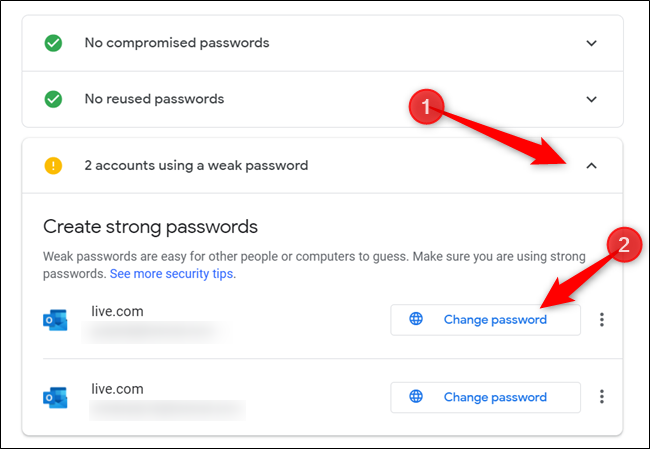The width and height of the screenshot is (650, 449).
Task: Click Outlook icon of first live.com account
Action: tap(54, 320)
